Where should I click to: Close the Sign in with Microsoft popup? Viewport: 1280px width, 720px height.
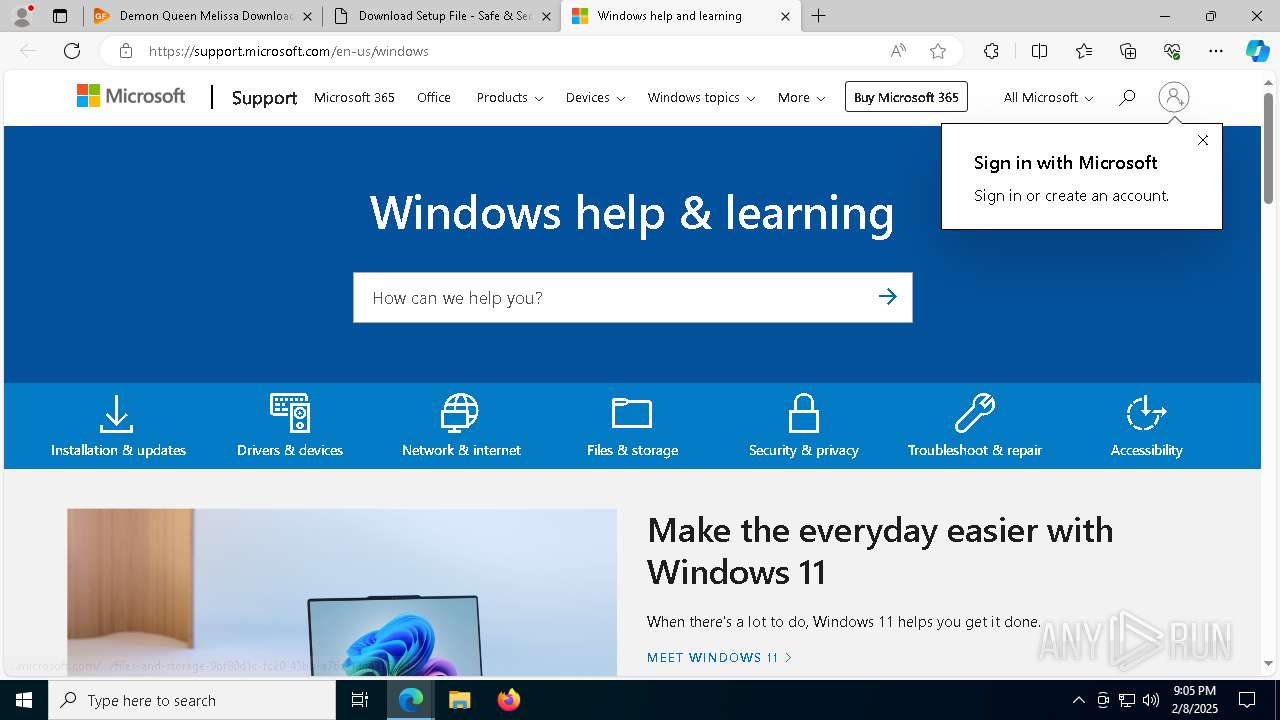pos(1203,140)
